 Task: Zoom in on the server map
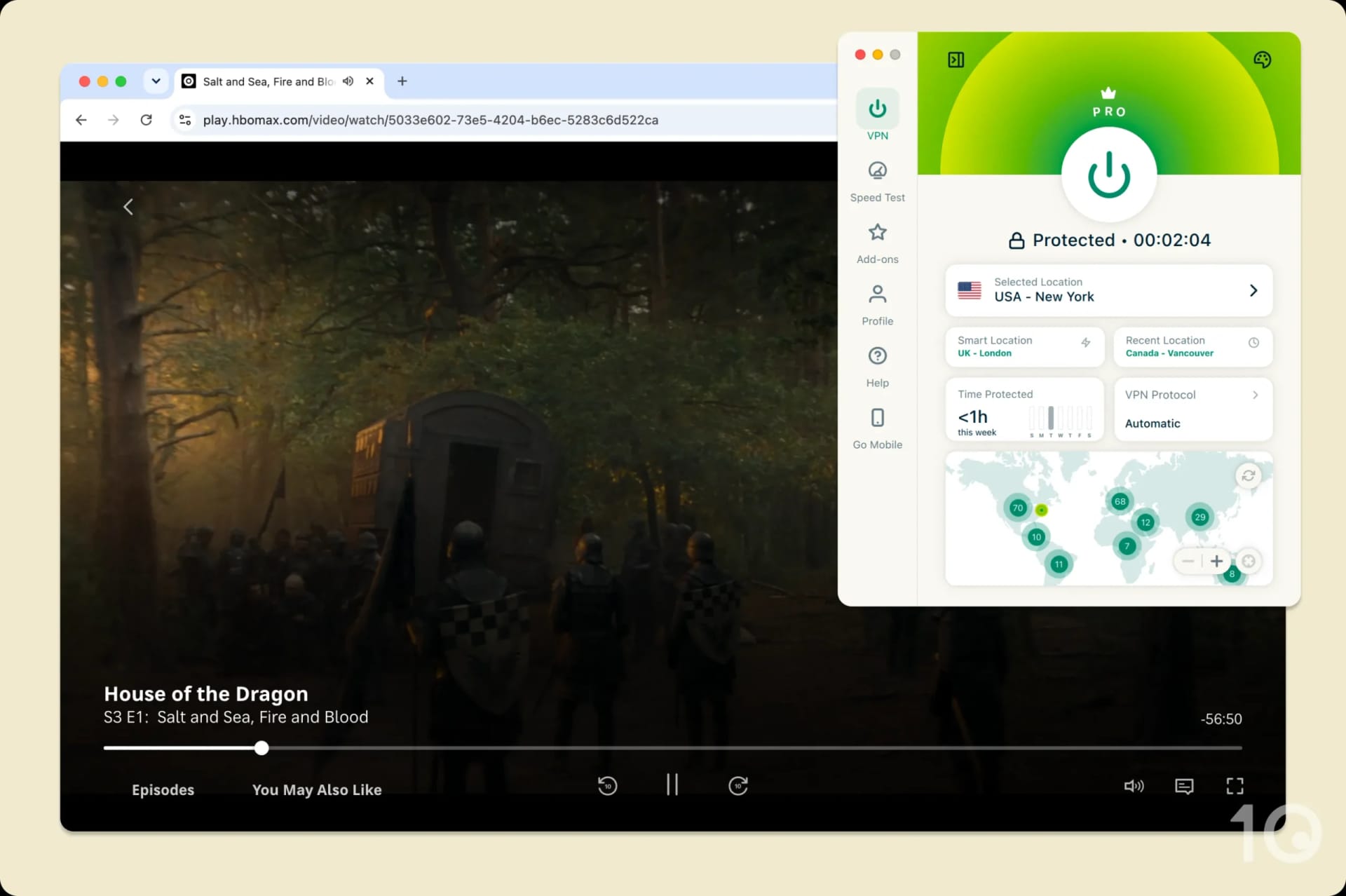pos(1216,561)
